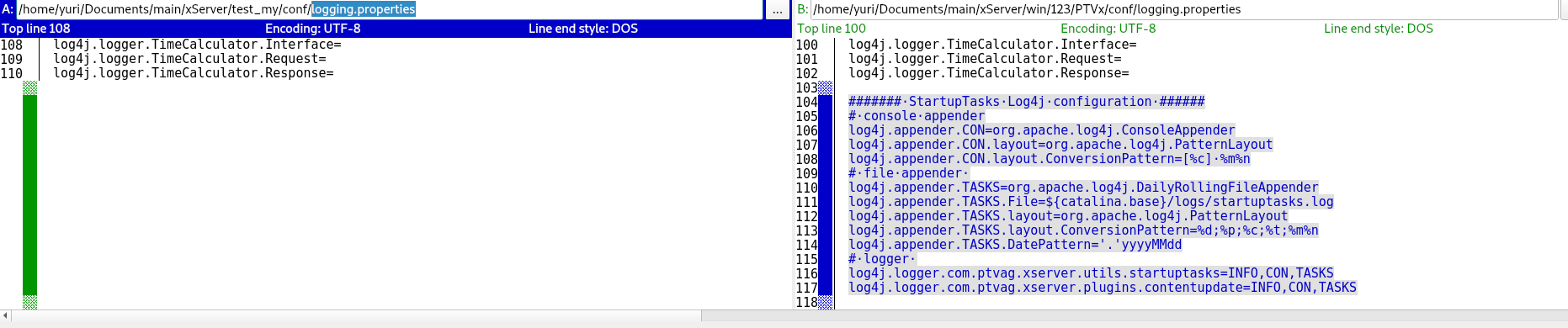Viewport: 1568px width, 328px height.
Task: Click line 102 TimeCalculator.Response in pane B
Action: click(x=989, y=73)
